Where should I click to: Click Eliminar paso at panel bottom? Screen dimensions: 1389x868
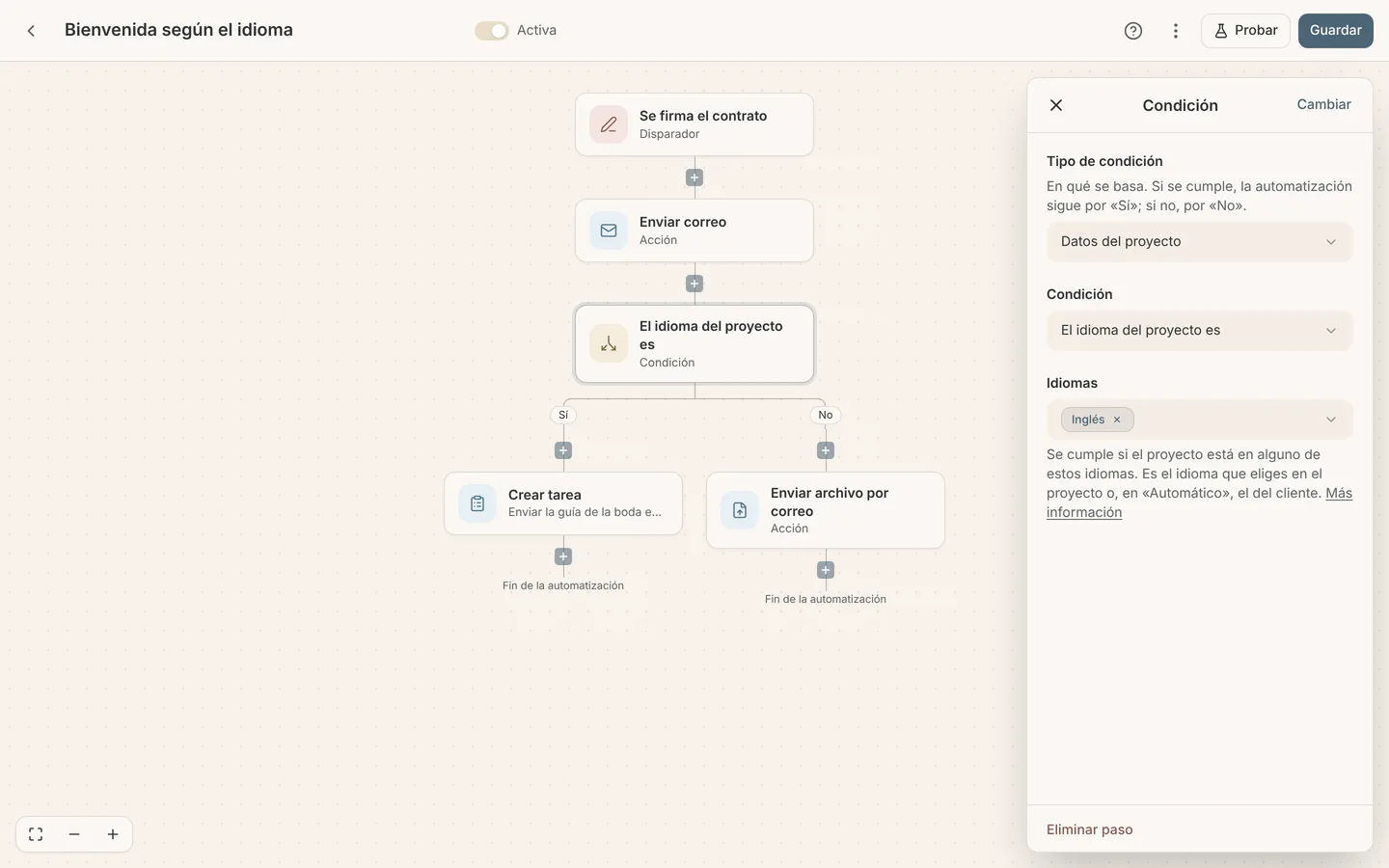[1090, 829]
